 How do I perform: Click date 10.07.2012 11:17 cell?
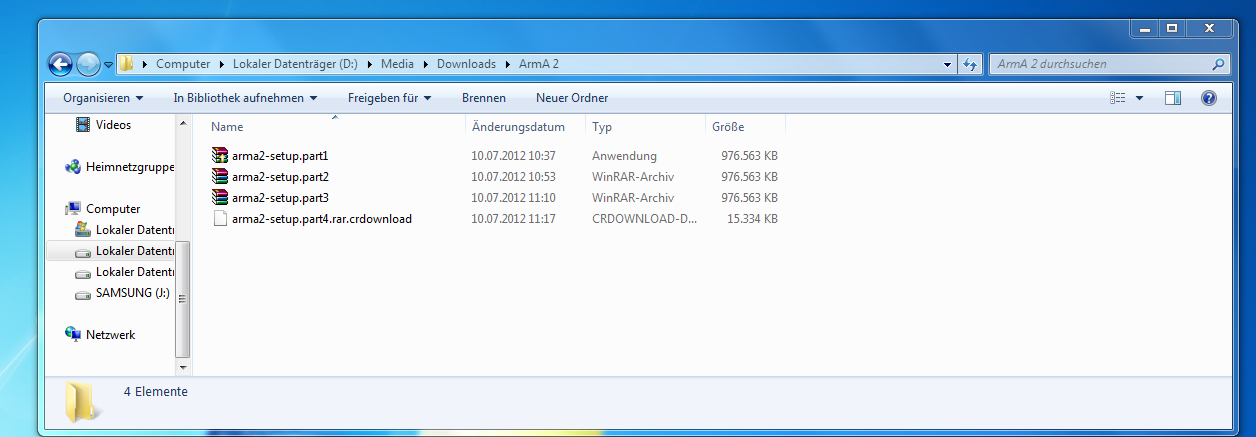pos(513,219)
